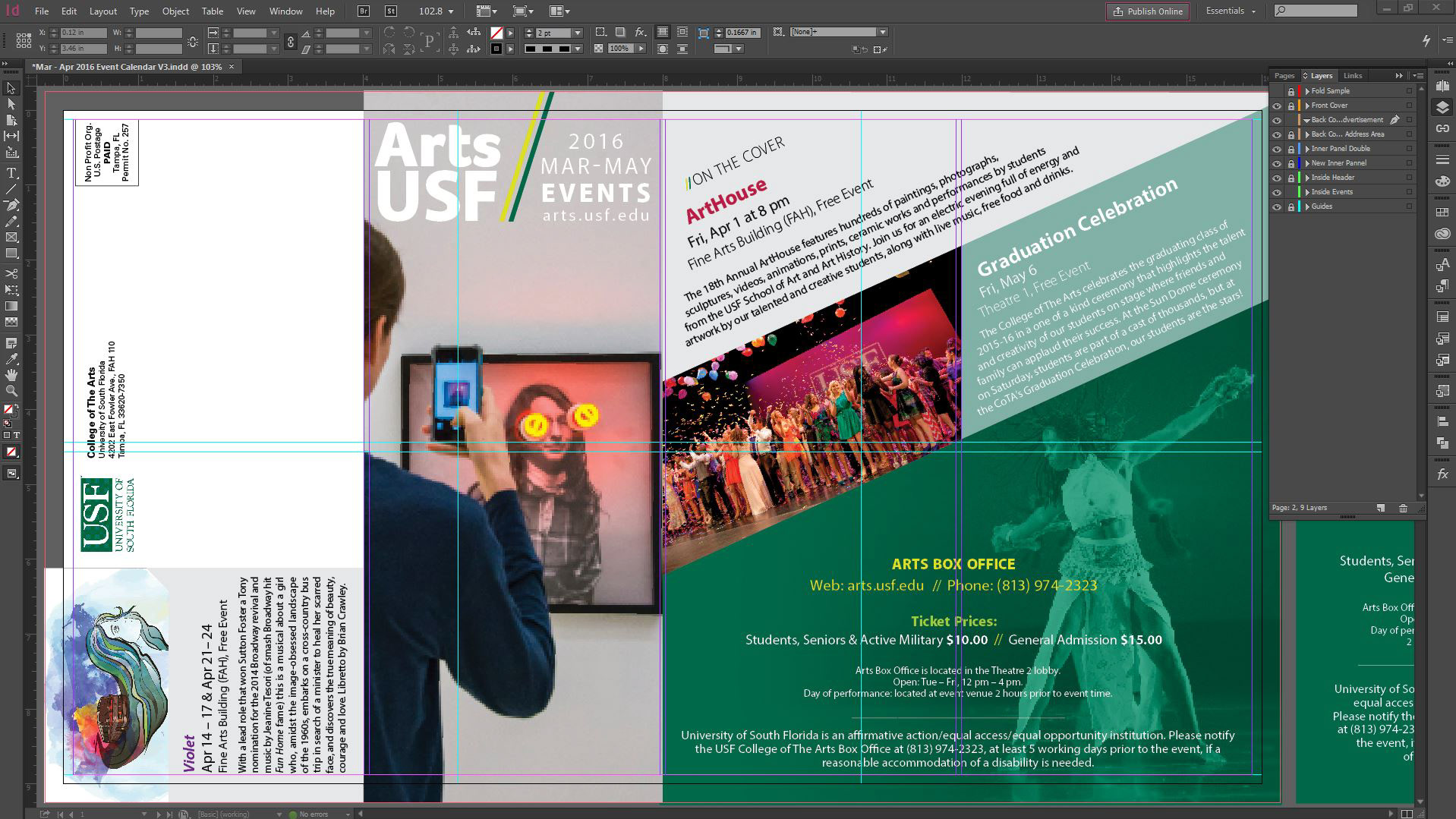Screen dimensions: 1456x819
Task: Open the Layout menu
Action: click(103, 11)
